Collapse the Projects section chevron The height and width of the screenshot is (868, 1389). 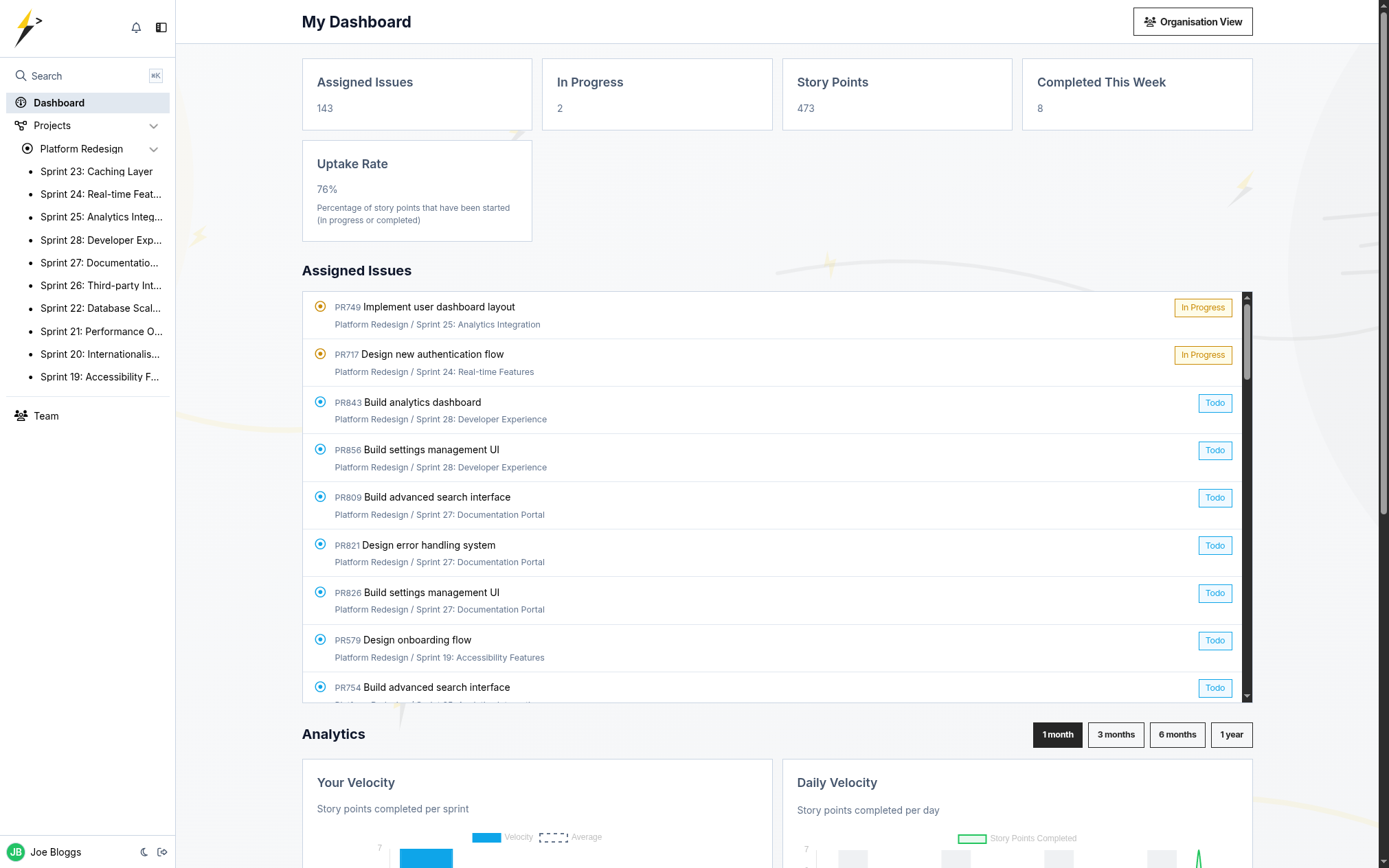point(154,126)
